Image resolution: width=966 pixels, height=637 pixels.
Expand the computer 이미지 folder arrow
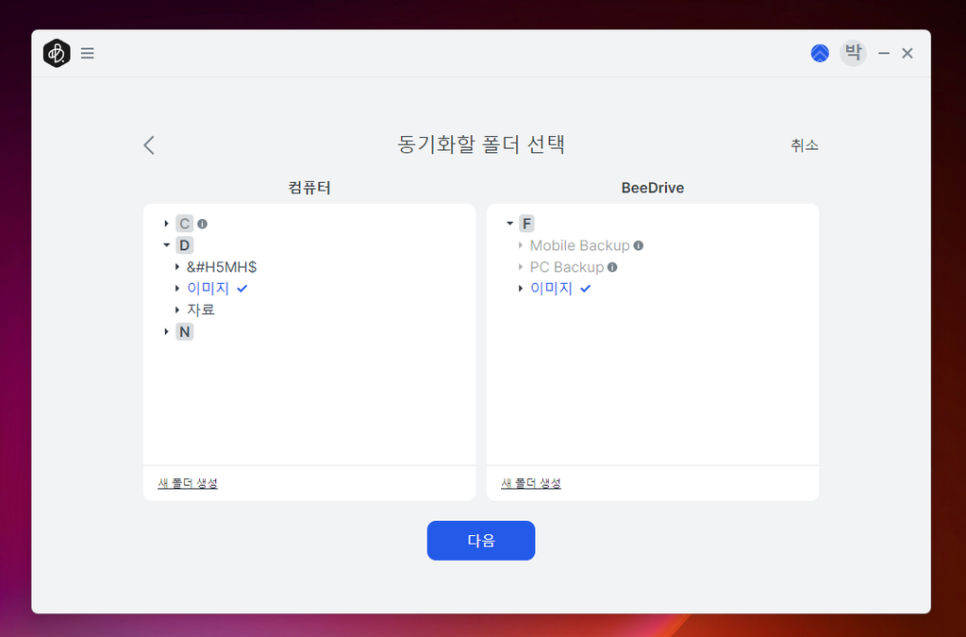[x=177, y=288]
